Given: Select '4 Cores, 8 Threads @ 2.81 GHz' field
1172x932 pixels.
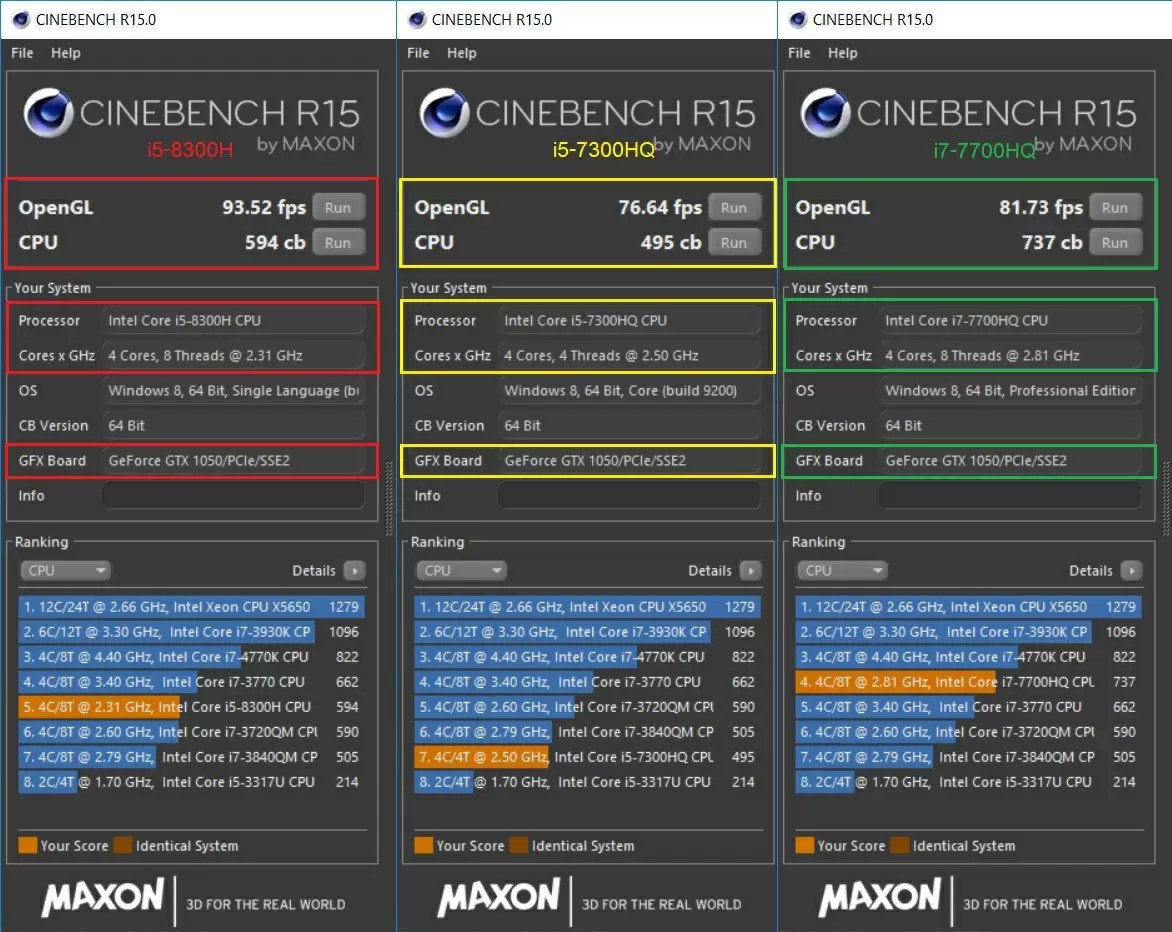Looking at the screenshot, I should coord(1011,356).
